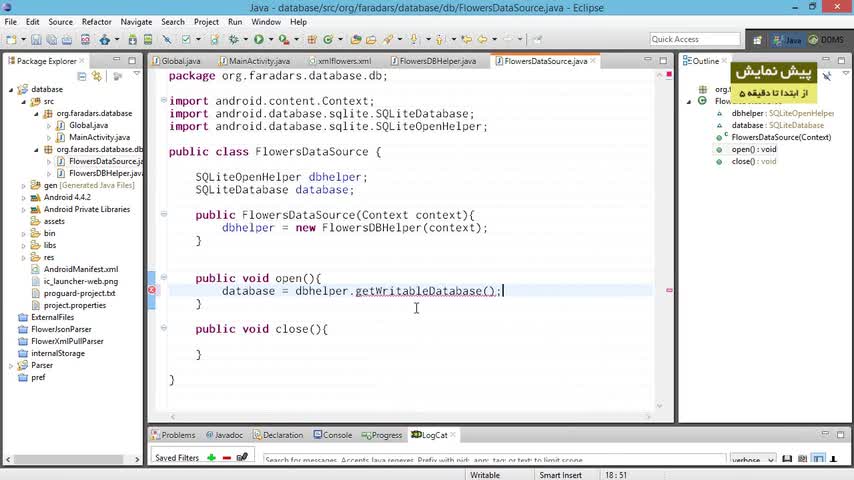
Task: Open the verbose log level dropdown
Action: click(753, 459)
